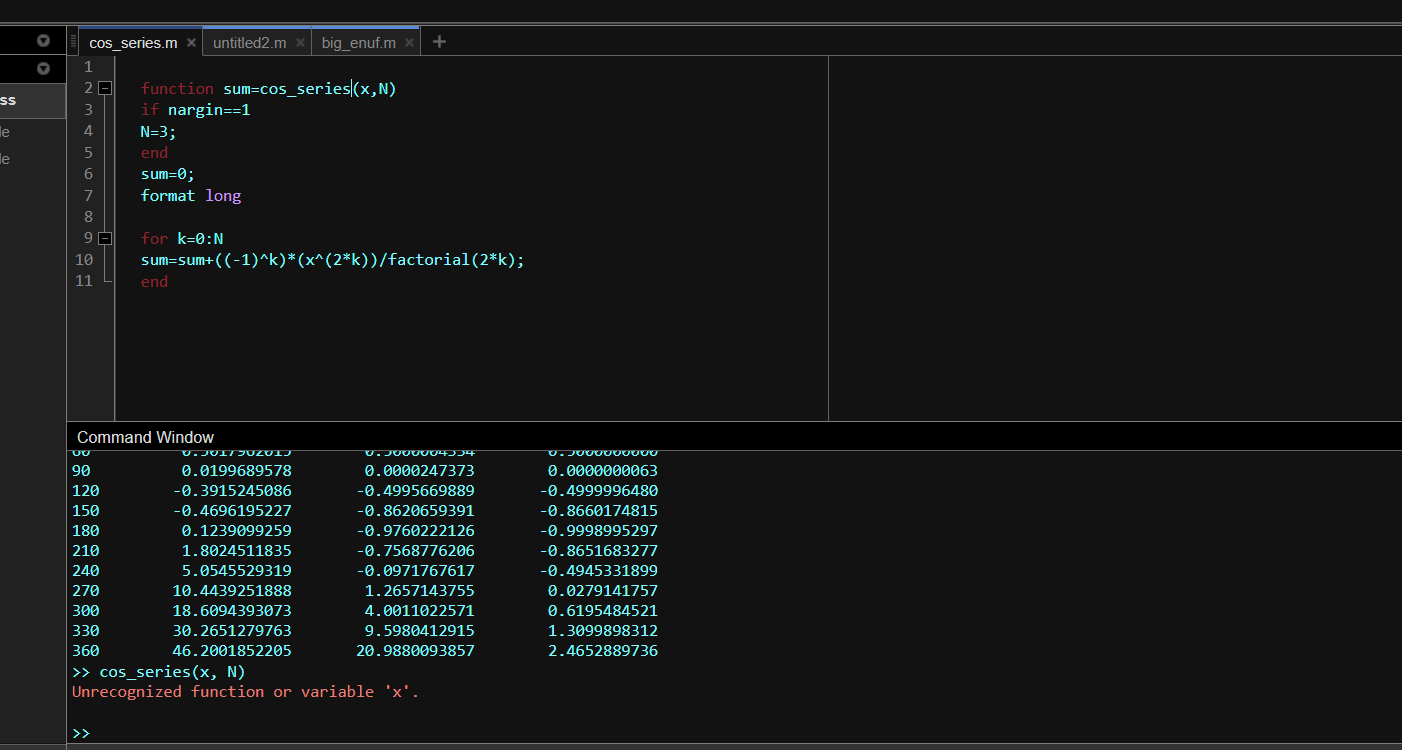Click the Unrecognized function error message
1402x750 pixels.
(x=243, y=691)
